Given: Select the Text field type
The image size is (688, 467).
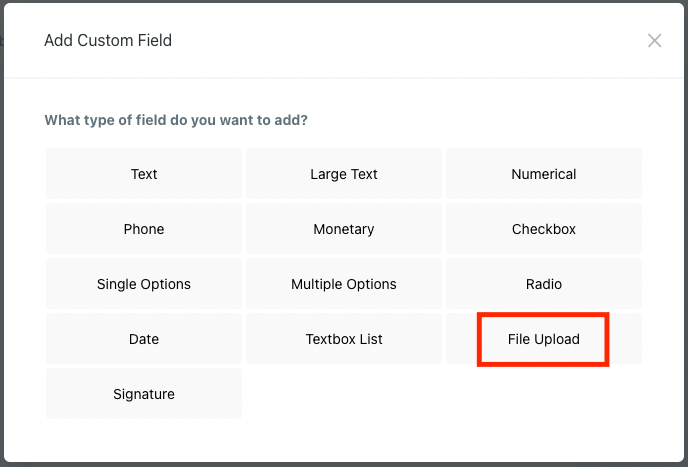Looking at the screenshot, I should (144, 174).
